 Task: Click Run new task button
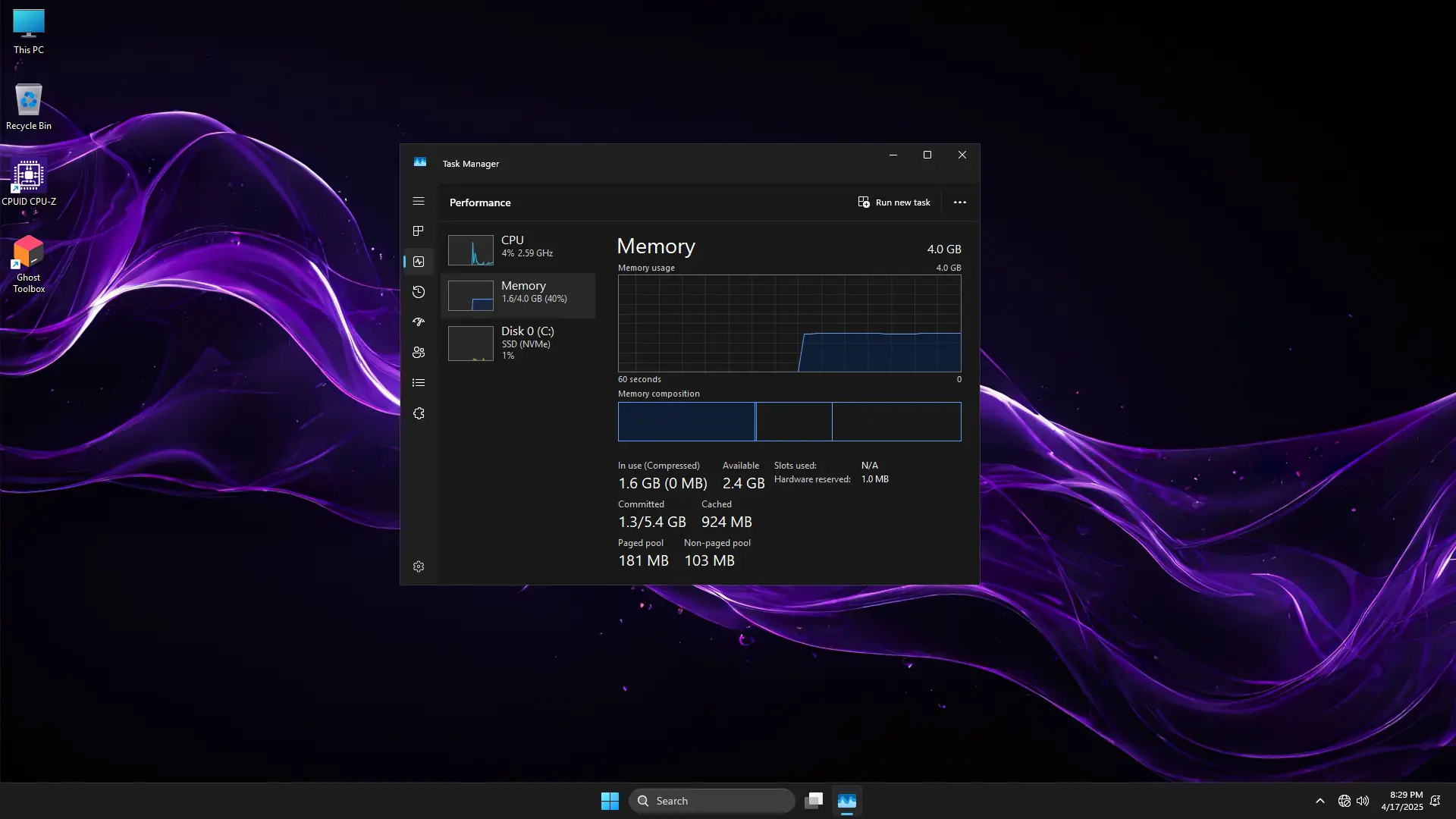tap(894, 202)
